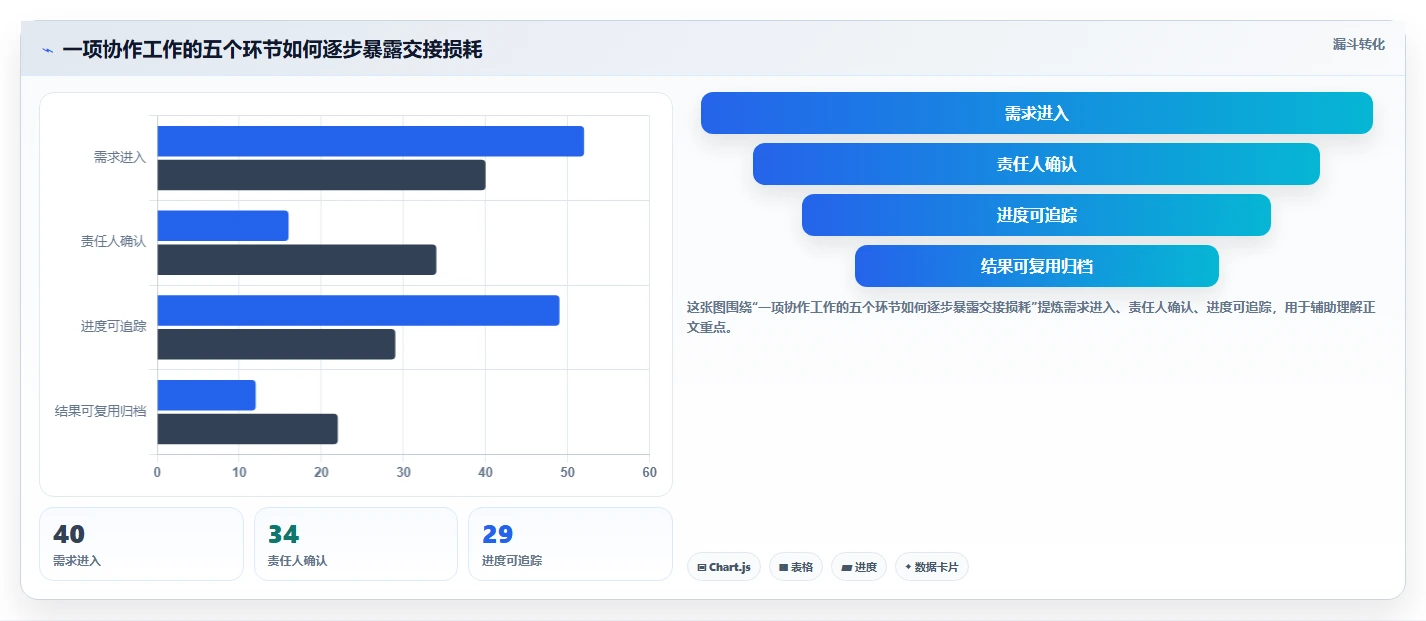Screen dimensions: 1426x621
Task: Click the x-axis tick labeled 60
Action: coord(649,472)
